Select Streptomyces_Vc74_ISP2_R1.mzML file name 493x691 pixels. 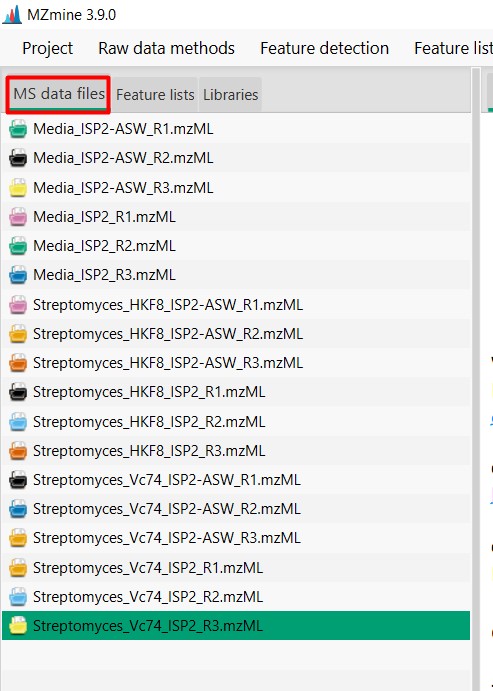pyautogui.click(x=148, y=568)
